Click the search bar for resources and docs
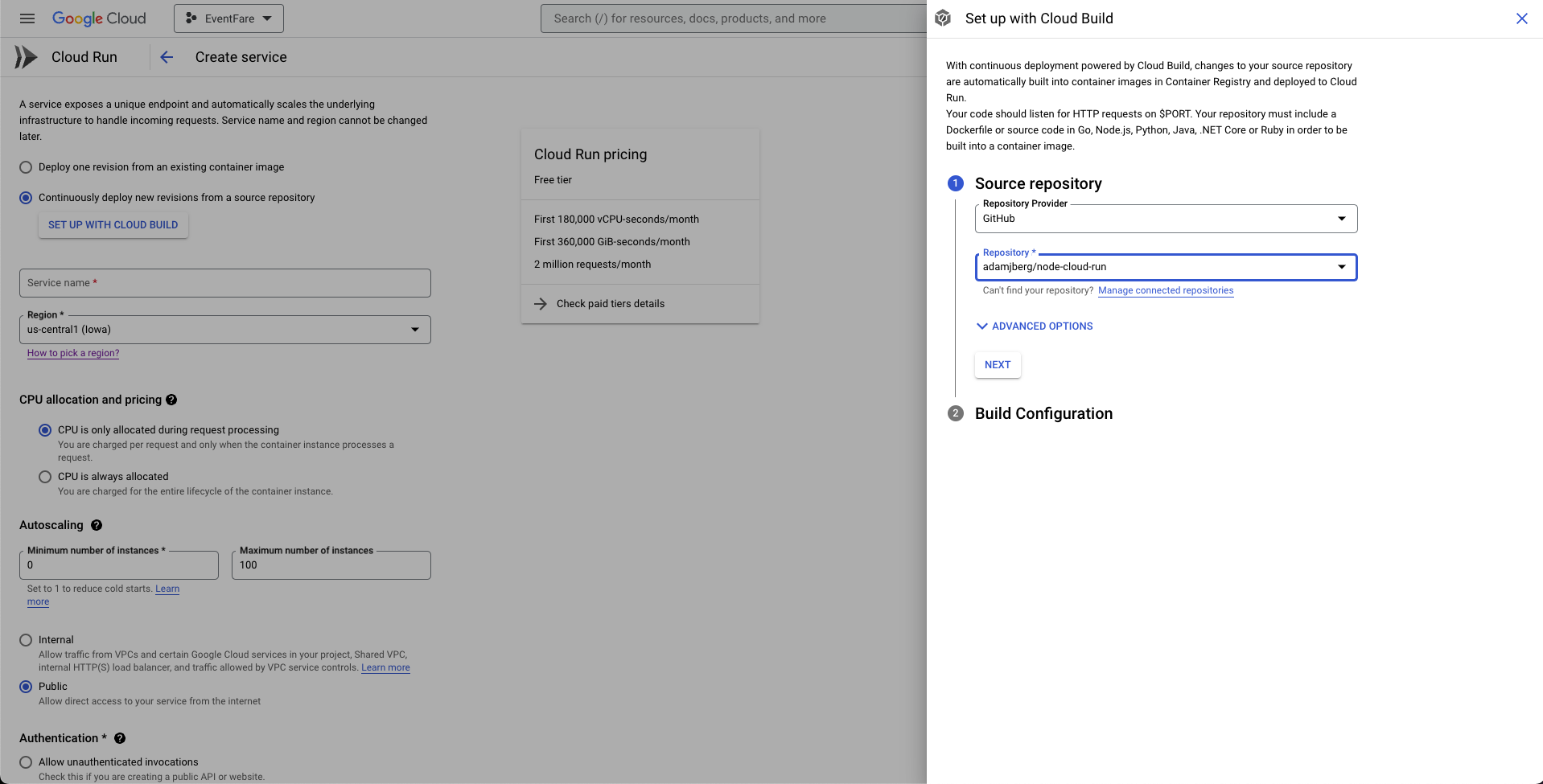The height and width of the screenshot is (784, 1543). (734, 18)
